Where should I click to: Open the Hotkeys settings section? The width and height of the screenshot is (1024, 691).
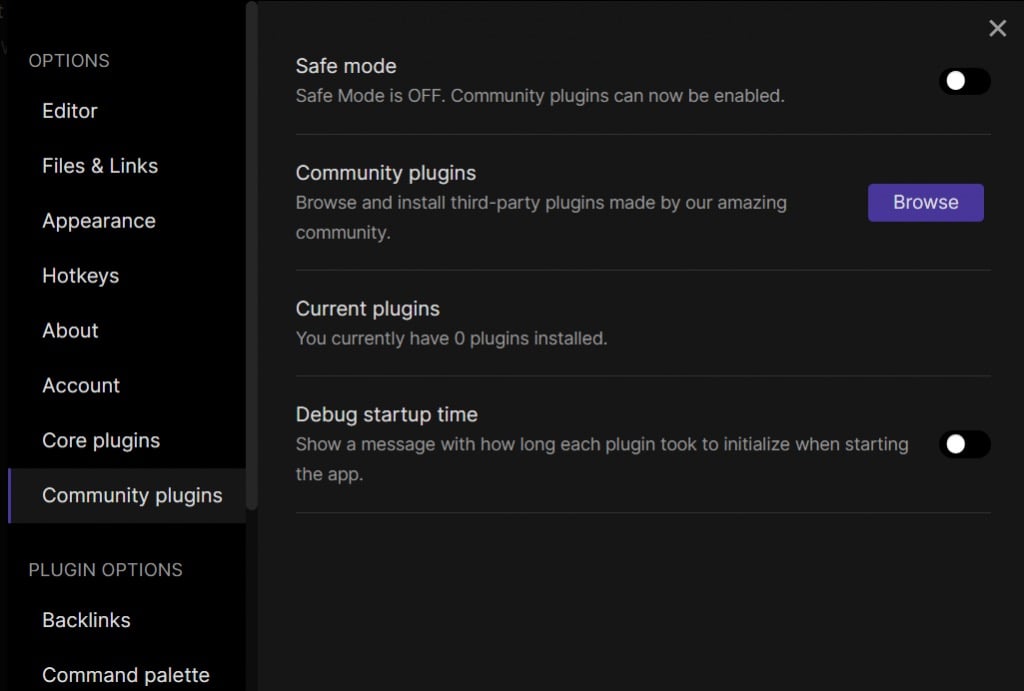point(80,276)
